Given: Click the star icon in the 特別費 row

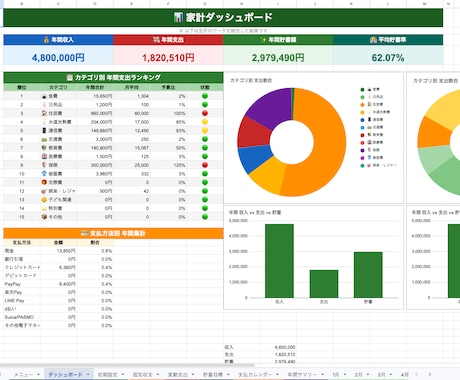Looking at the screenshot, I should click(44, 208).
